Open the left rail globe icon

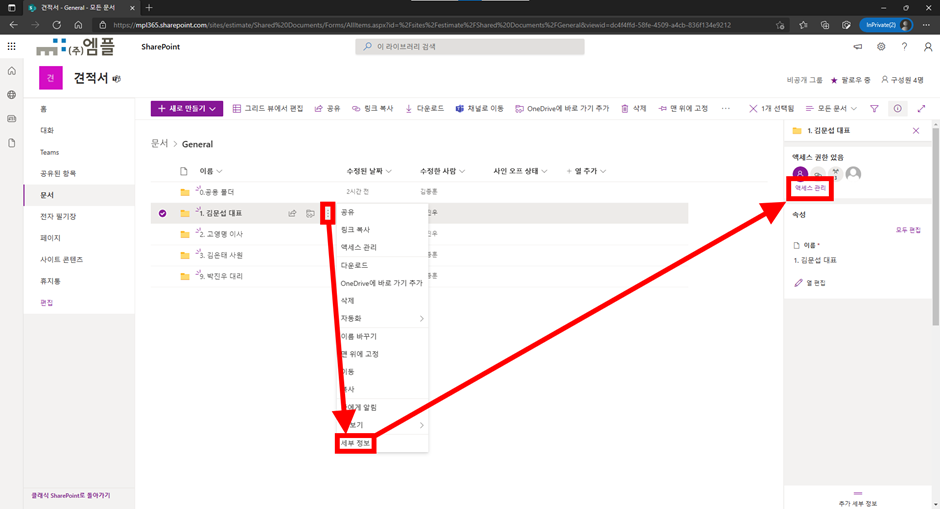[x=11, y=95]
